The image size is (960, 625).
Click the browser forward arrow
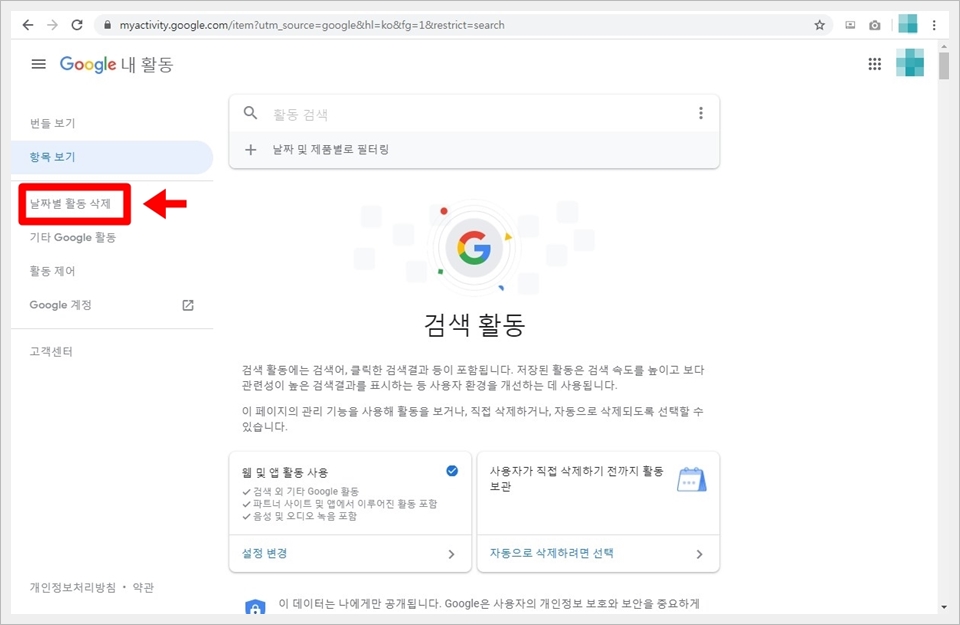click(x=53, y=25)
